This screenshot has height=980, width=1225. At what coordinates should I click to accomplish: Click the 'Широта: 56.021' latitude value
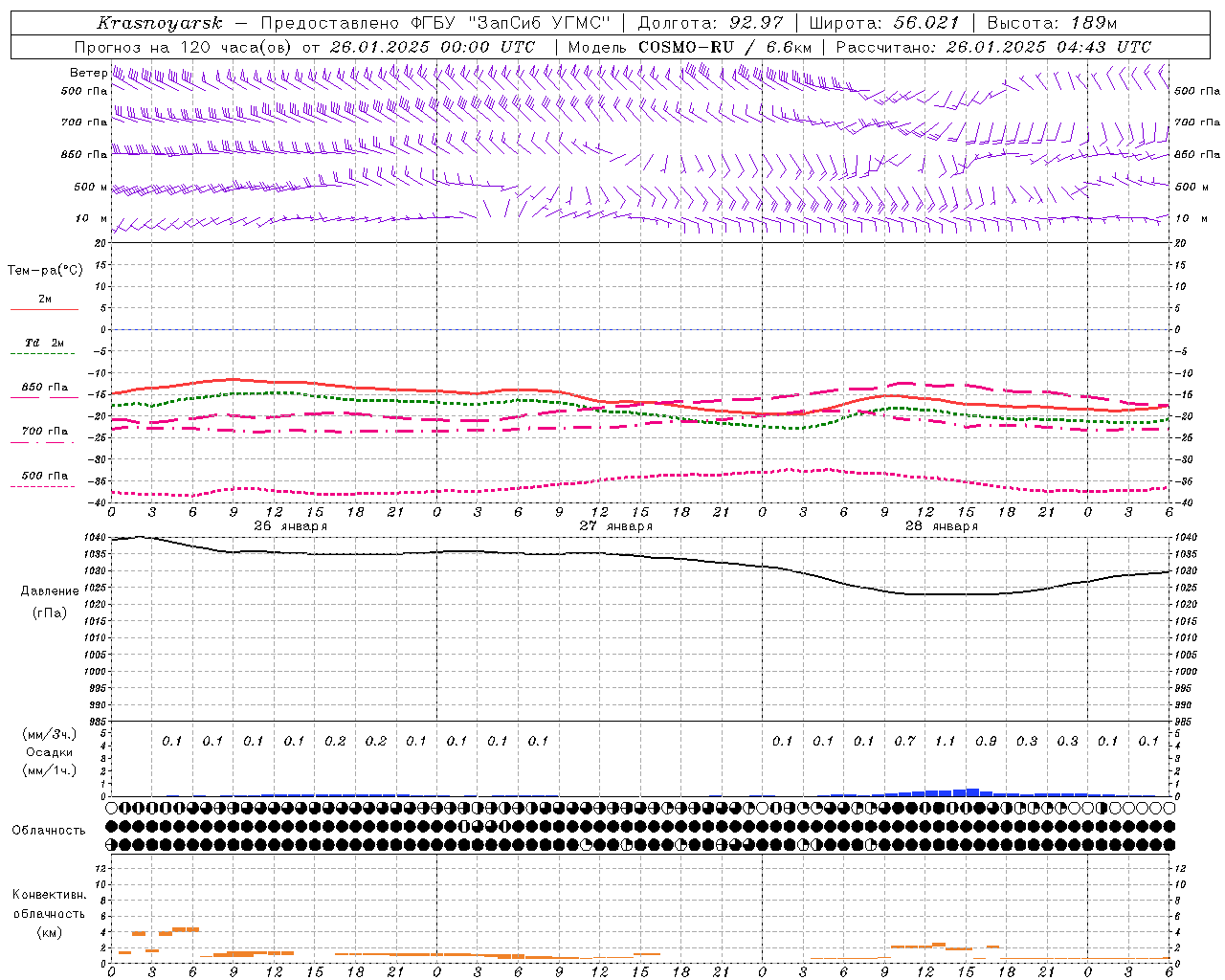[883, 23]
